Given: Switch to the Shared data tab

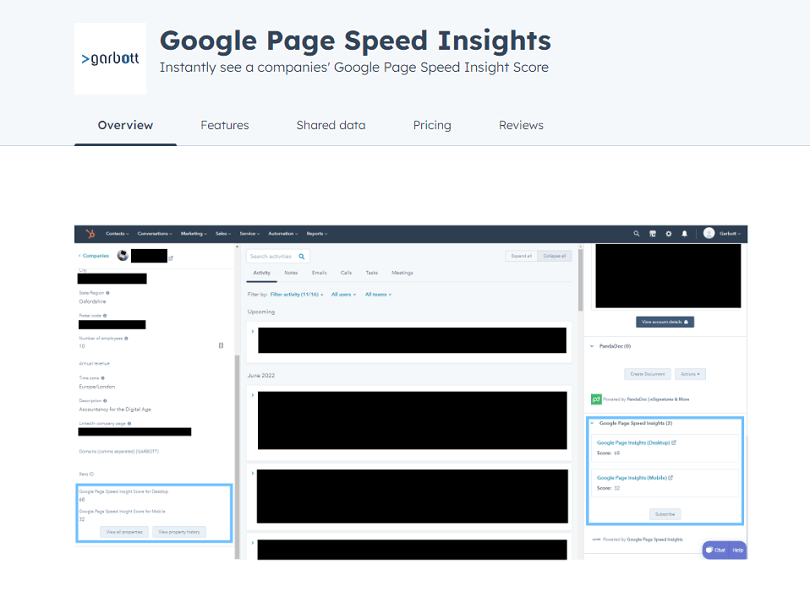Looking at the screenshot, I should (x=331, y=125).
